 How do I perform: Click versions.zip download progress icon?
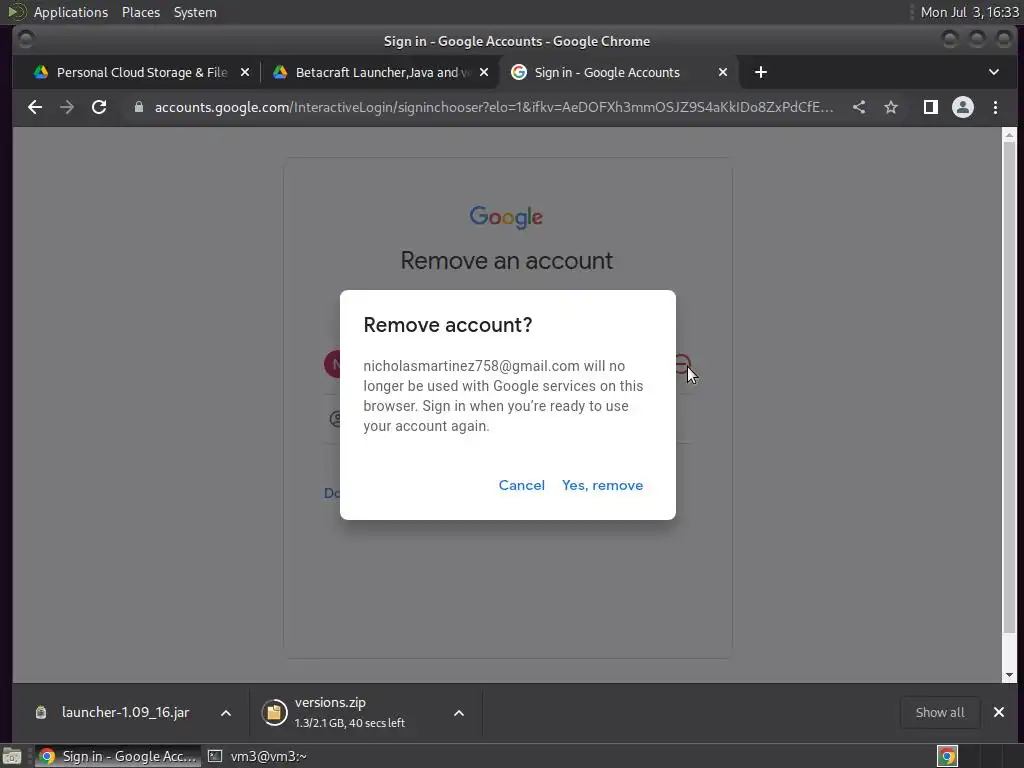click(x=274, y=712)
